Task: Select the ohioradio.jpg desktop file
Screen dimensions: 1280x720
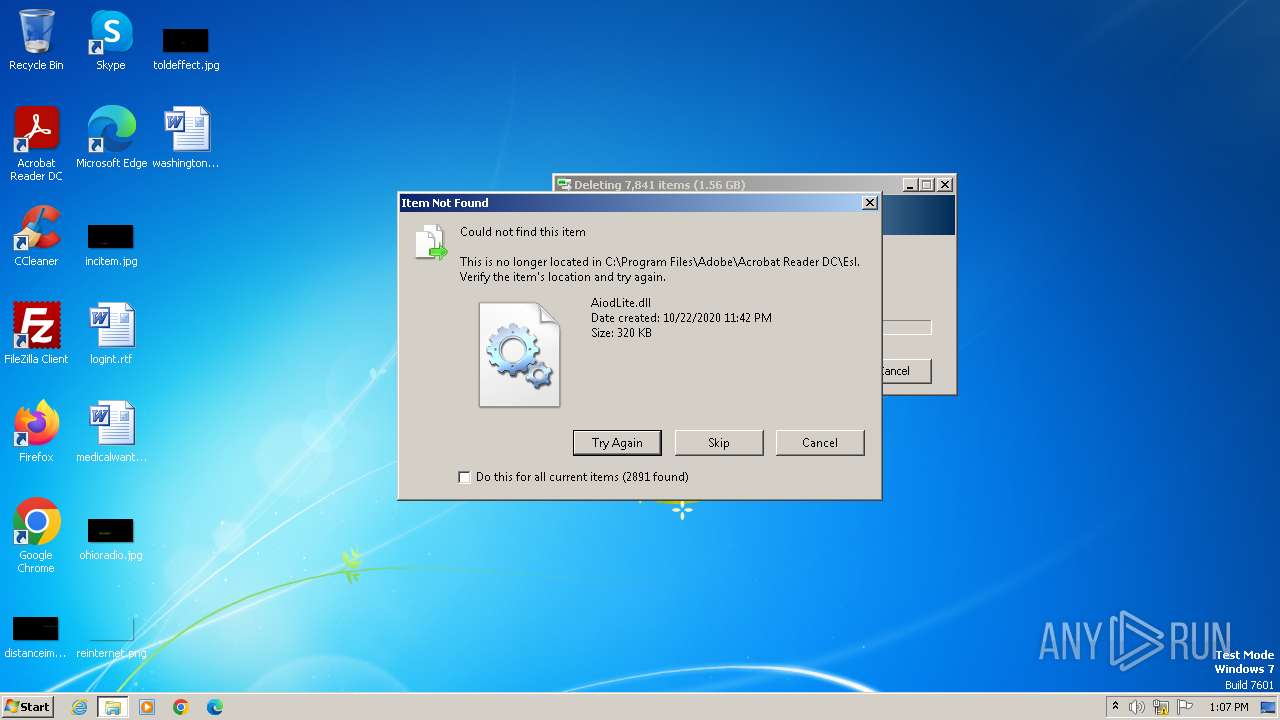Action: click(111, 539)
